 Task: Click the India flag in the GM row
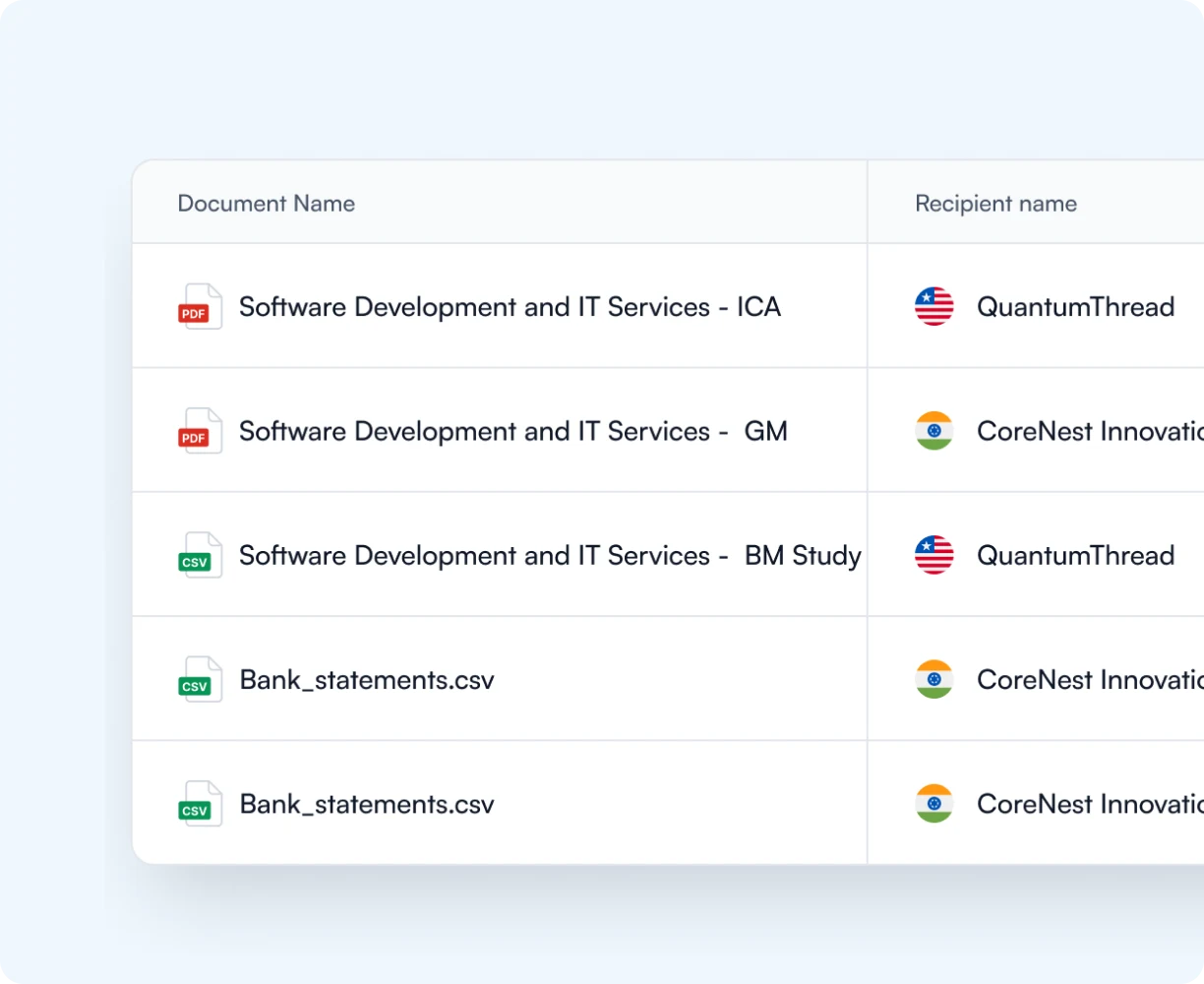tap(933, 431)
